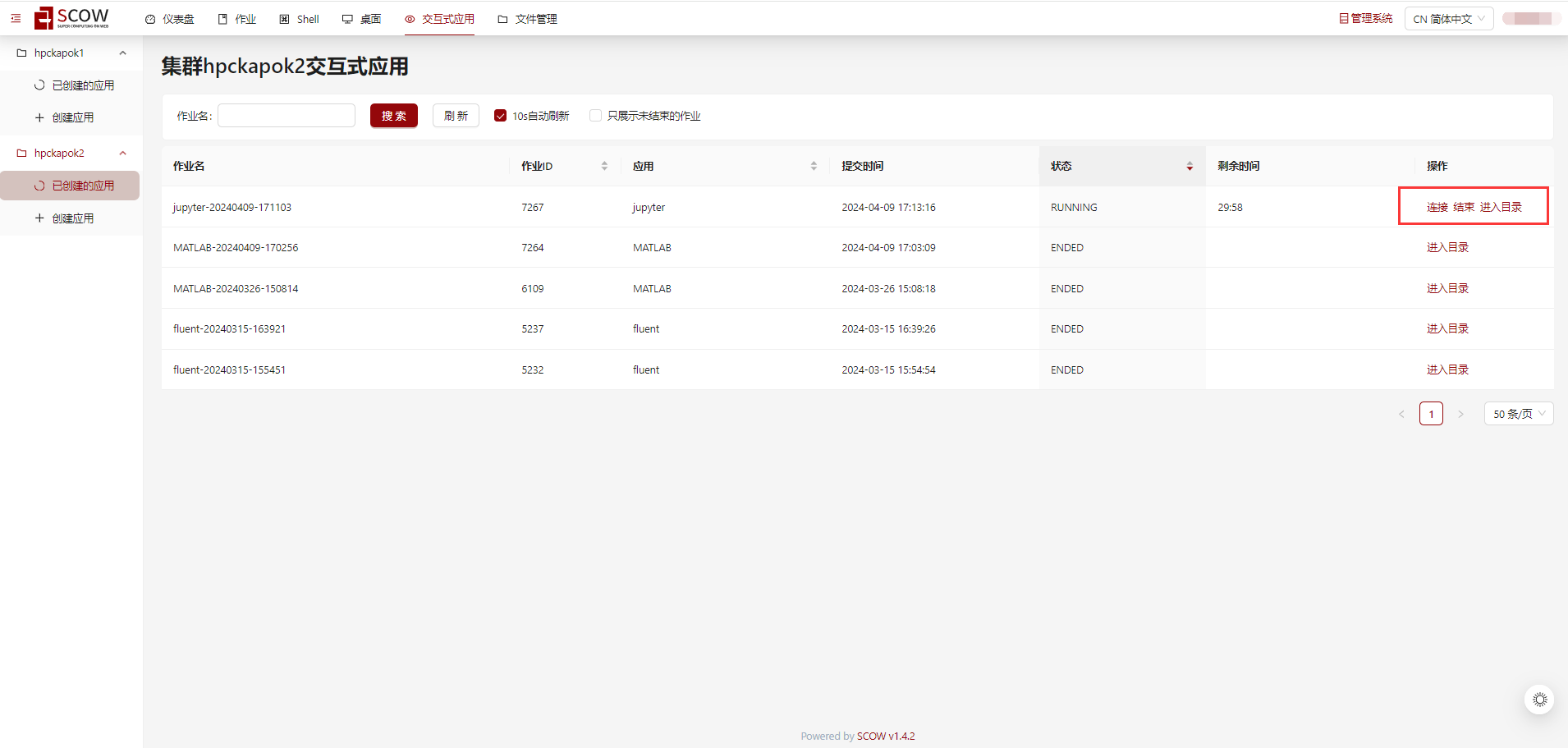Open the 桌面 desktop menu
This screenshot has height=748, width=1568.
click(362, 19)
